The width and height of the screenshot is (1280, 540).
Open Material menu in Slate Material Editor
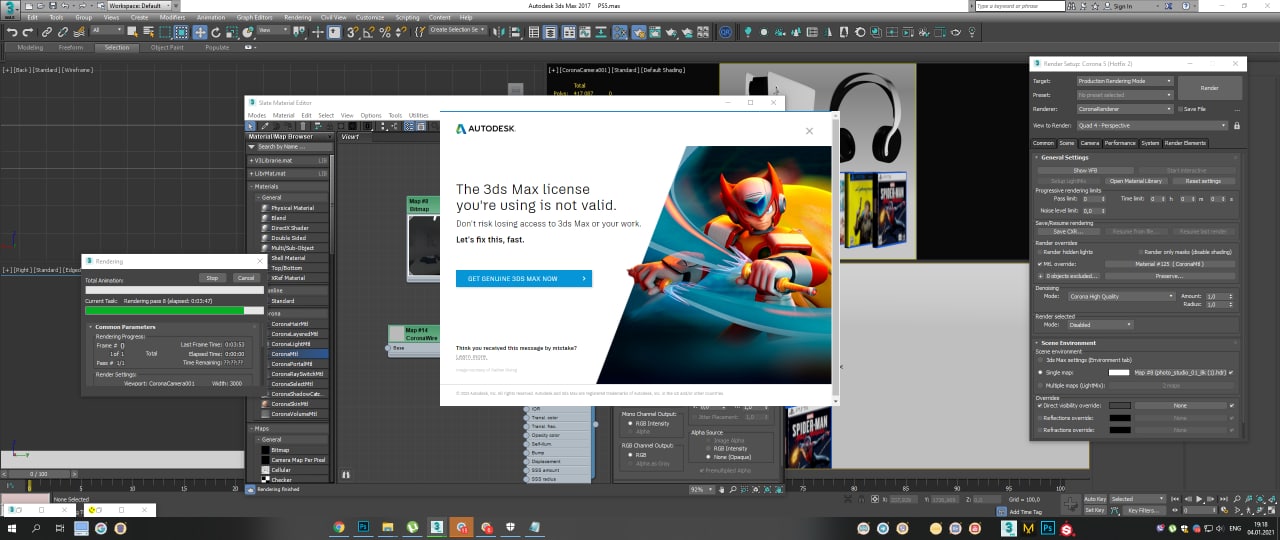click(284, 115)
